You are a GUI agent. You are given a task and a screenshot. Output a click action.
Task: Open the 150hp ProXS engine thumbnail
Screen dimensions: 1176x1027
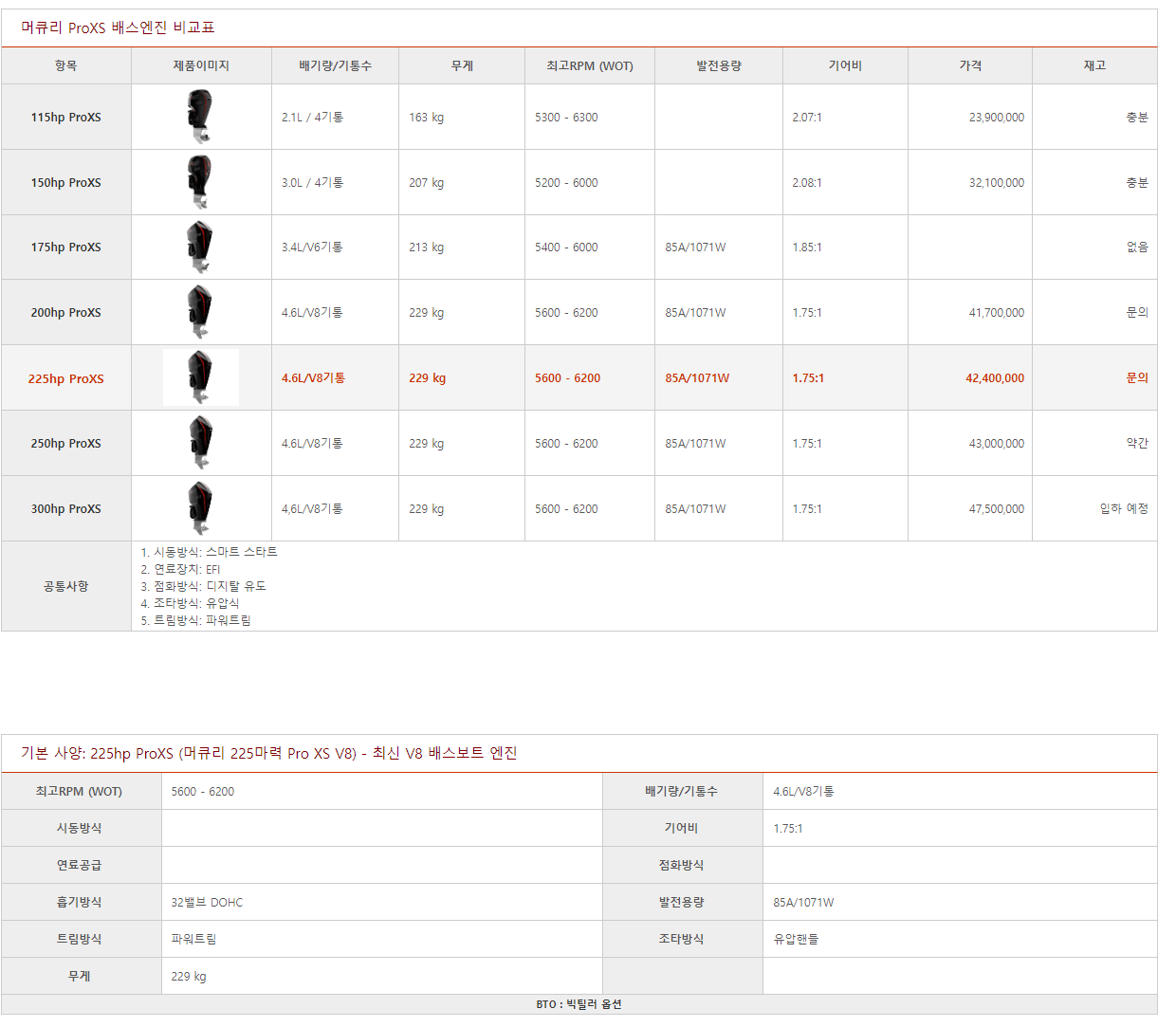pos(199,182)
